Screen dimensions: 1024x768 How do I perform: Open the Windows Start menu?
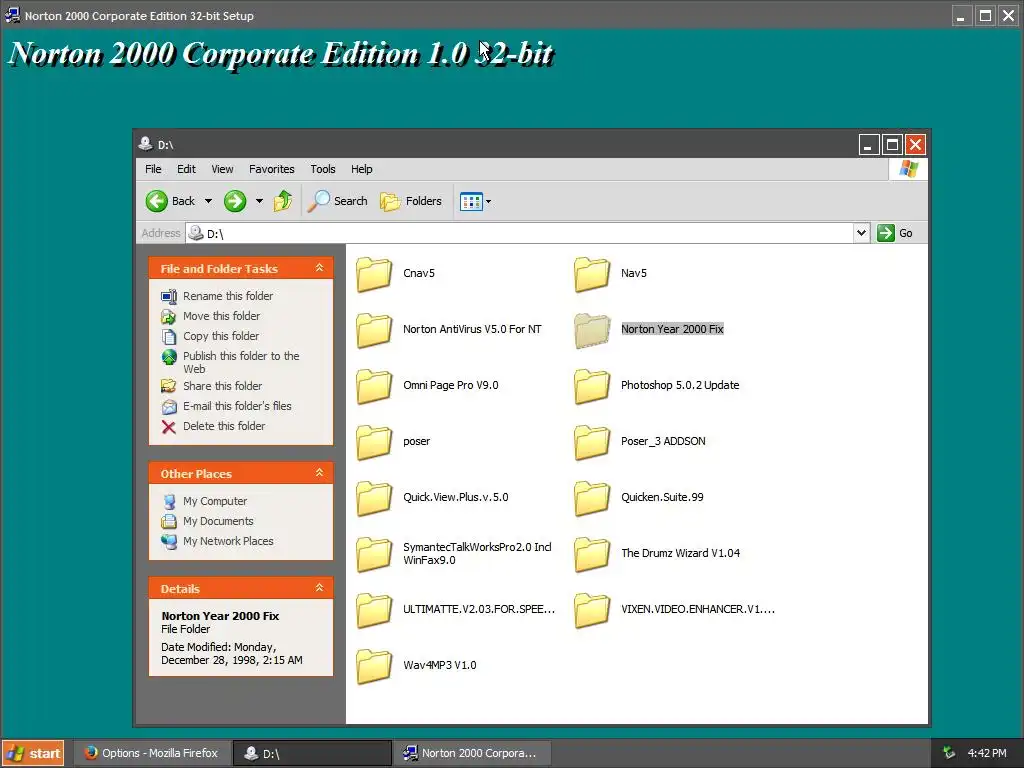click(33, 753)
